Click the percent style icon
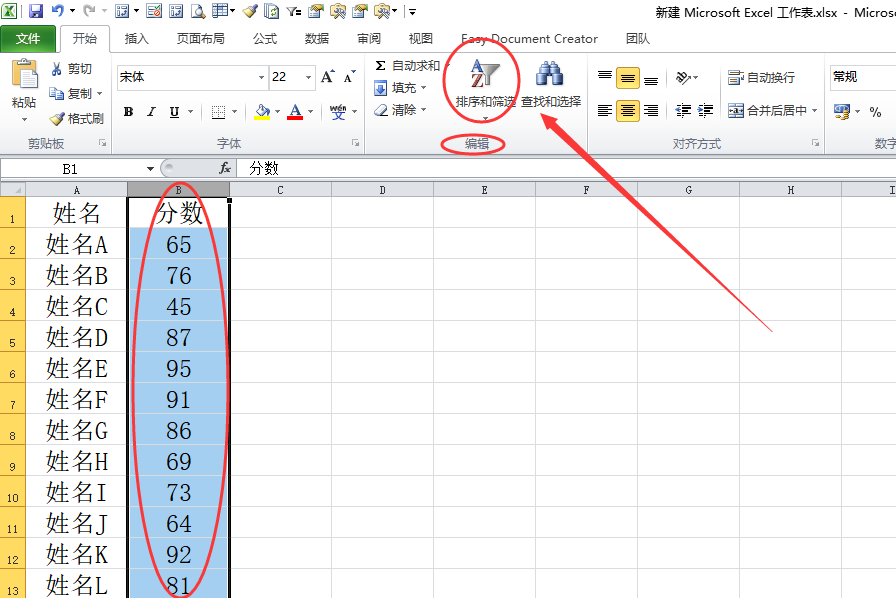Image resolution: width=896 pixels, height=598 pixels. (x=875, y=111)
